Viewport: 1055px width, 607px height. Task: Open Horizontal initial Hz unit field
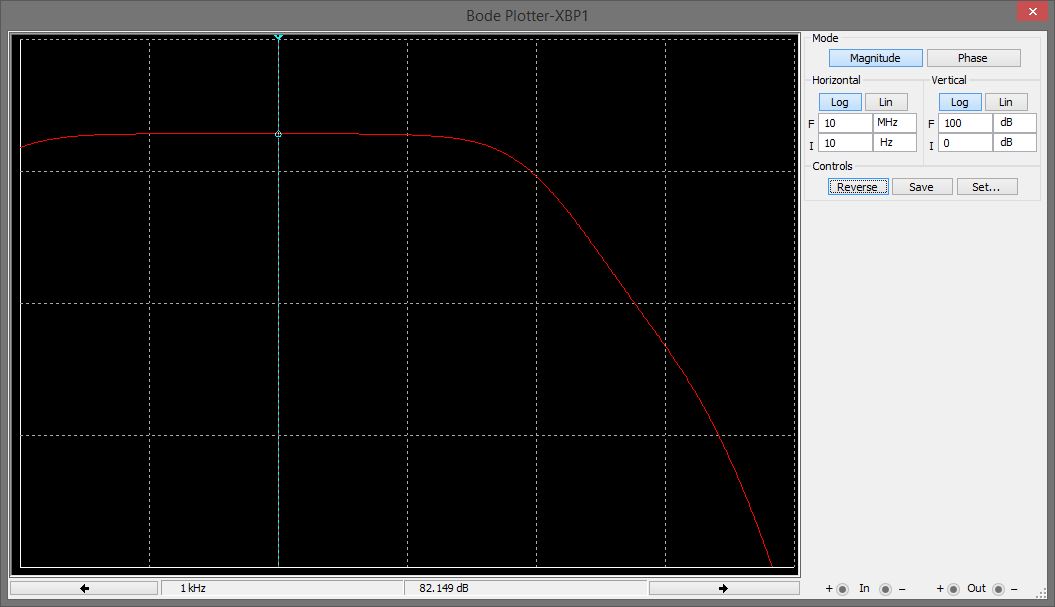[895, 143]
